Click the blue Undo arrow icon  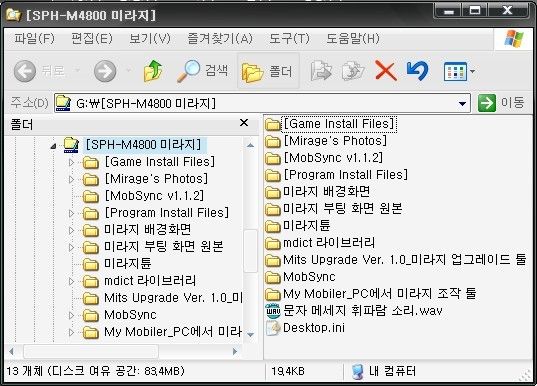point(418,71)
